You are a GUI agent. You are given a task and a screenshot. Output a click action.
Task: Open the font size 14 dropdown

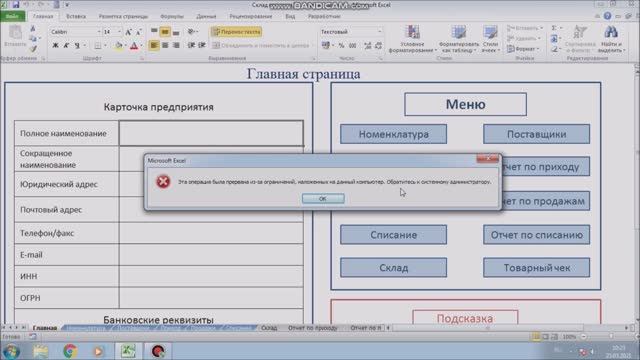click(x=119, y=32)
